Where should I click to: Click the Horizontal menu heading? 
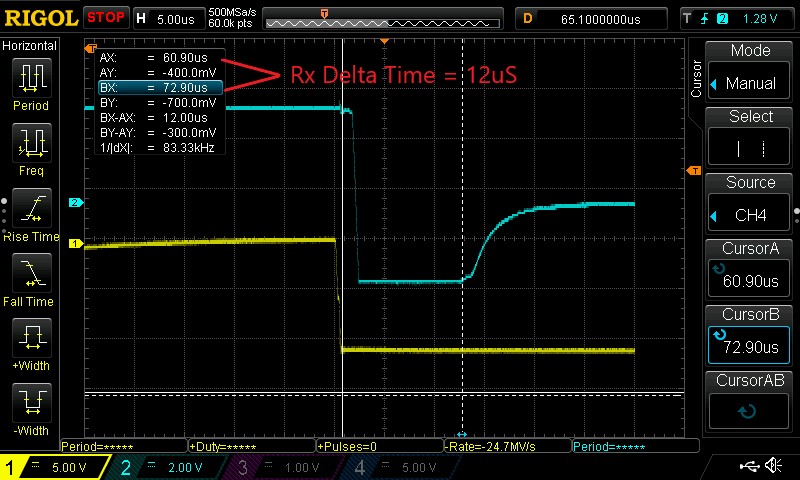pyautogui.click(x=29, y=46)
